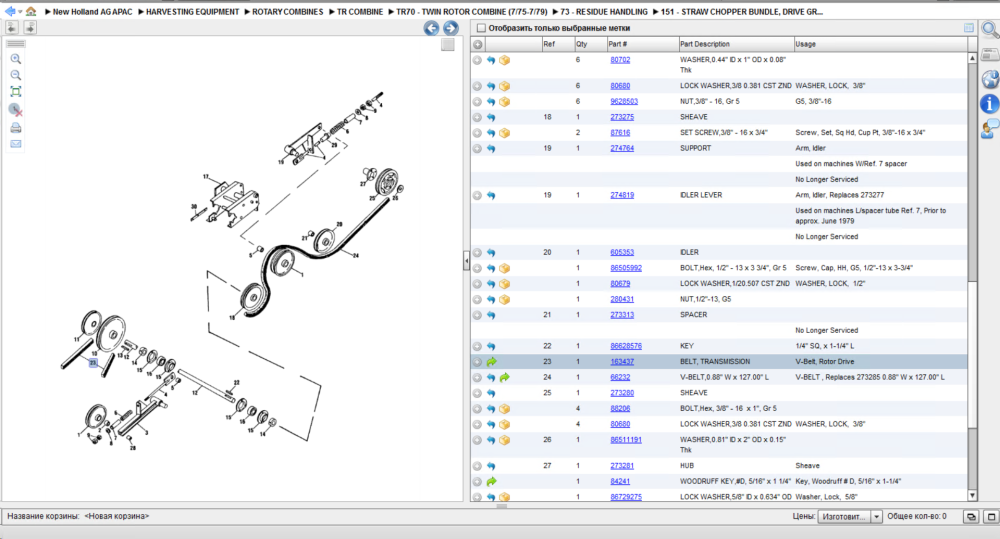1000x539 pixels.
Task: Click 'Общее кол-во: 0' status text
Action: click(x=916, y=517)
